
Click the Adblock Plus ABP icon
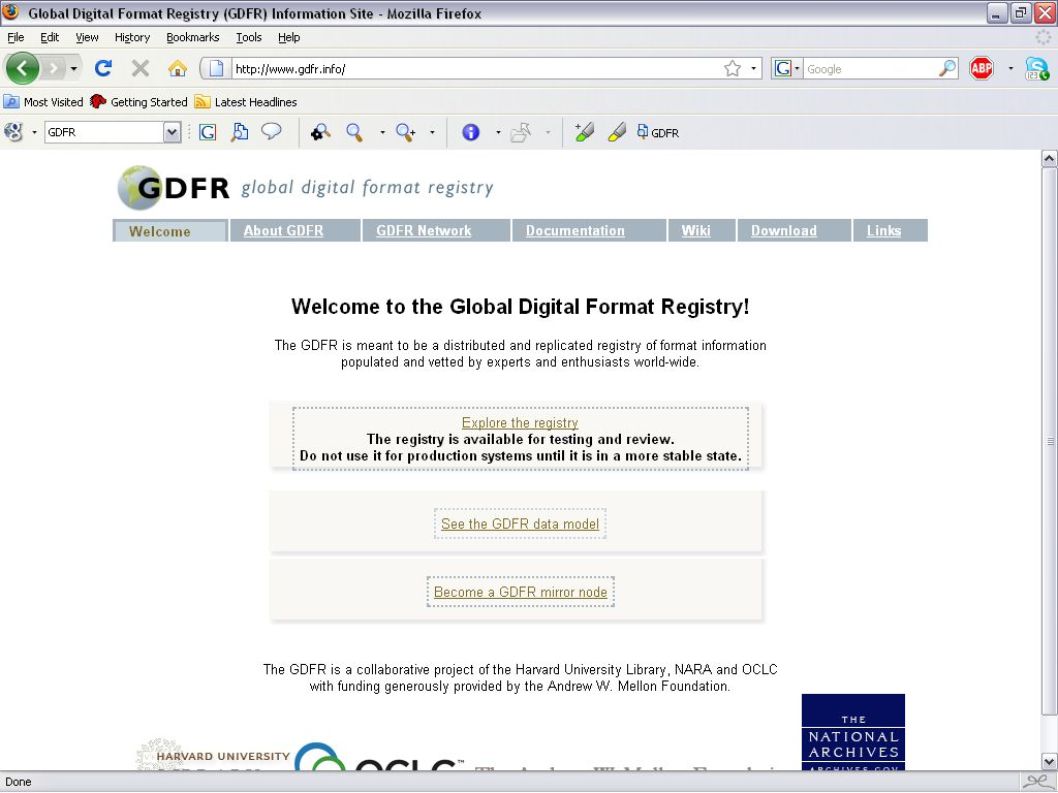pos(981,68)
